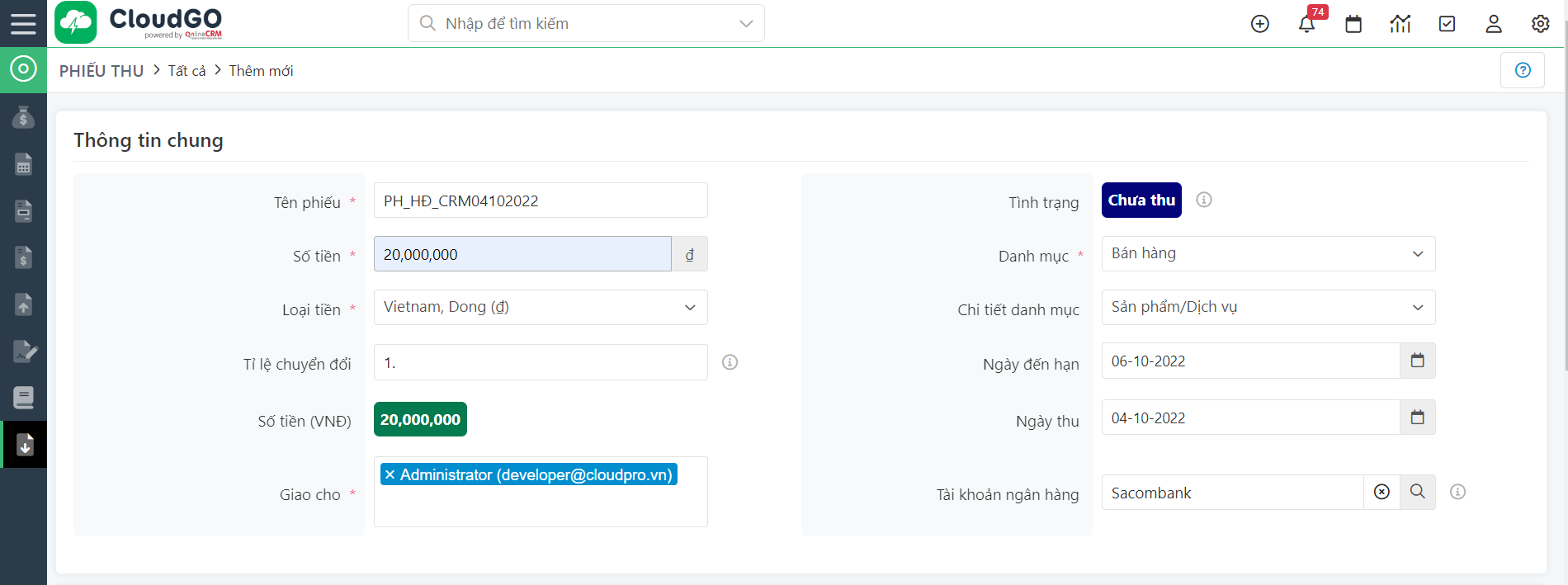Open the calendar icon in top bar
Screen dimensions: 1568x585
(1353, 24)
